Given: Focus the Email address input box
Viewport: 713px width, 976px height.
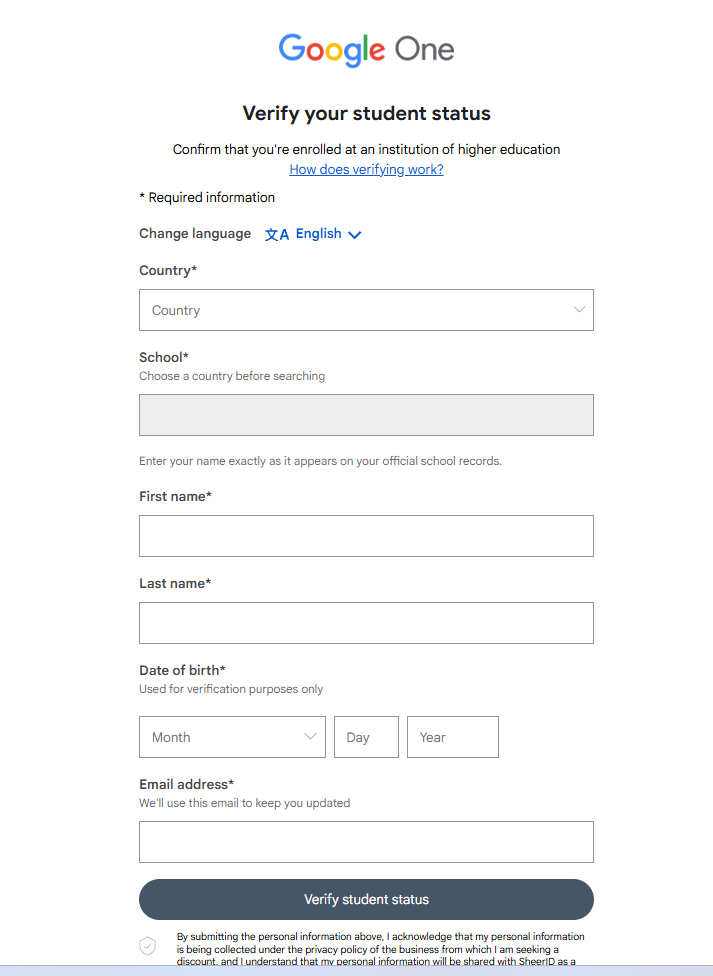Looking at the screenshot, I should coord(366,842).
